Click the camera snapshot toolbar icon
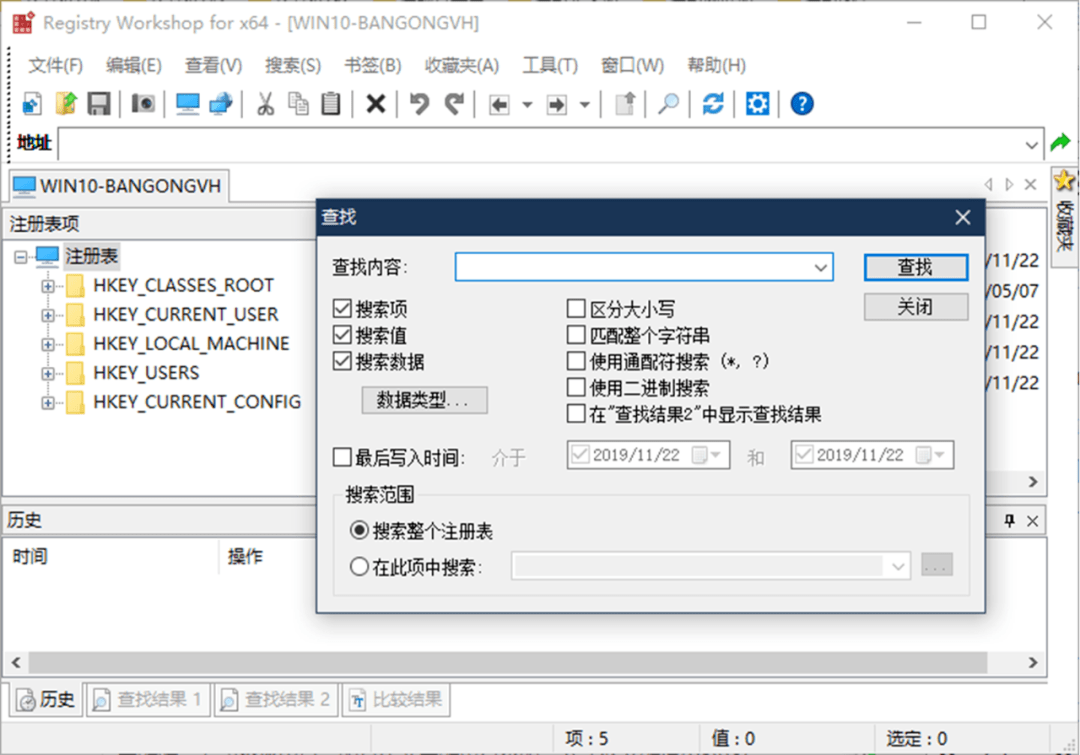 coord(143,104)
